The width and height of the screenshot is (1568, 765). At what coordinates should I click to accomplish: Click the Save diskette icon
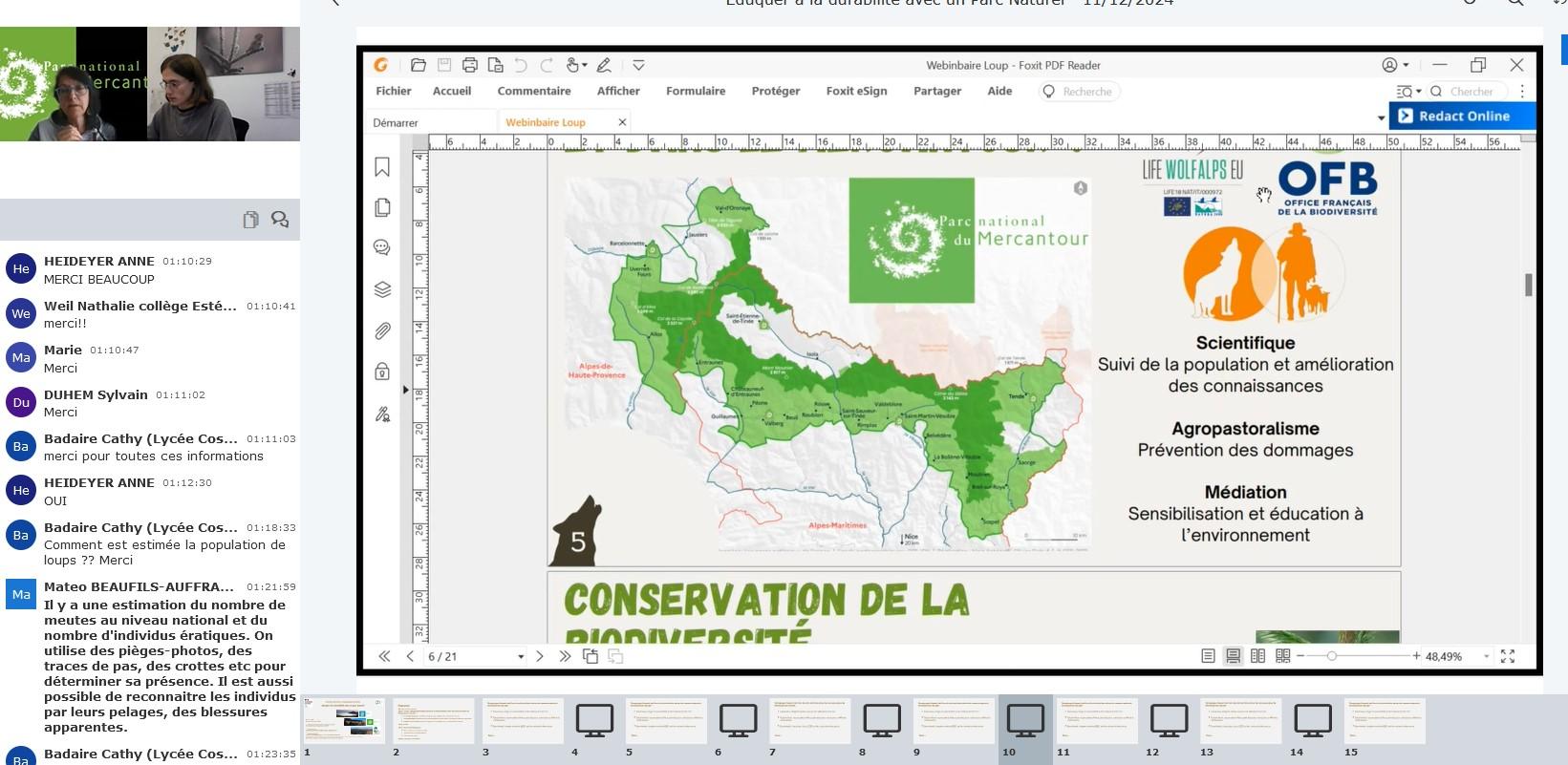point(444,65)
